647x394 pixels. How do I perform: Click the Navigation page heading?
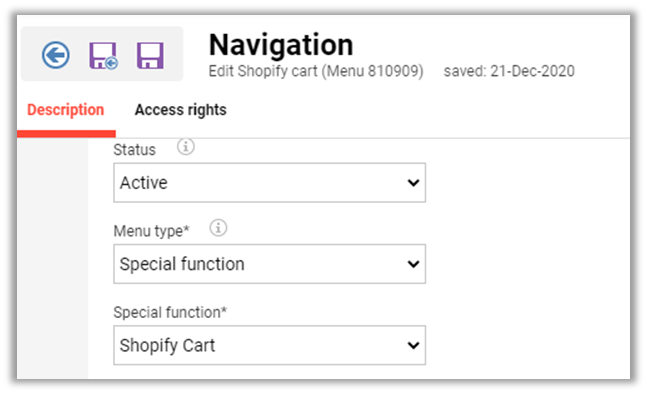pos(281,45)
